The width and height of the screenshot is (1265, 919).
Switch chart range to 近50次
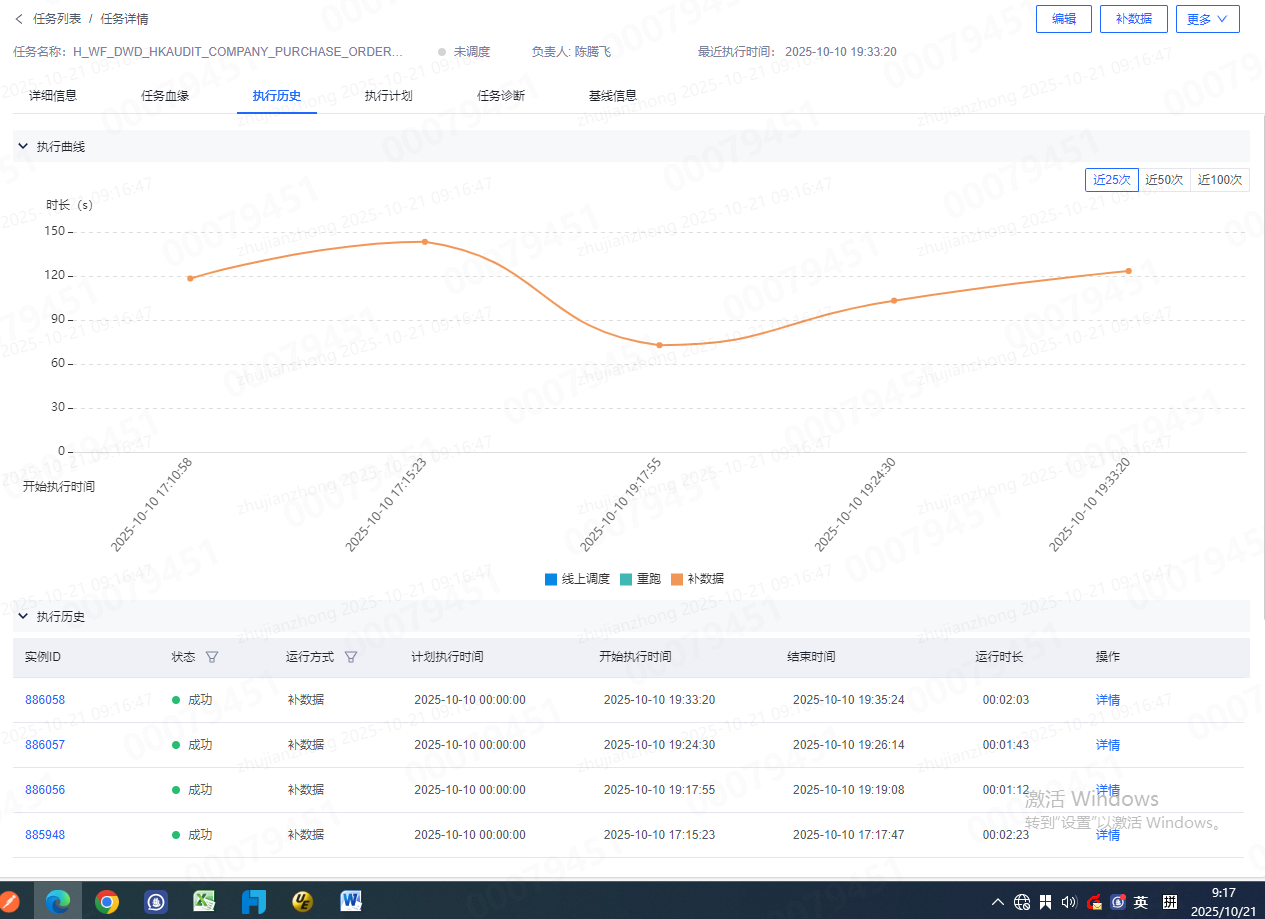coord(1164,180)
